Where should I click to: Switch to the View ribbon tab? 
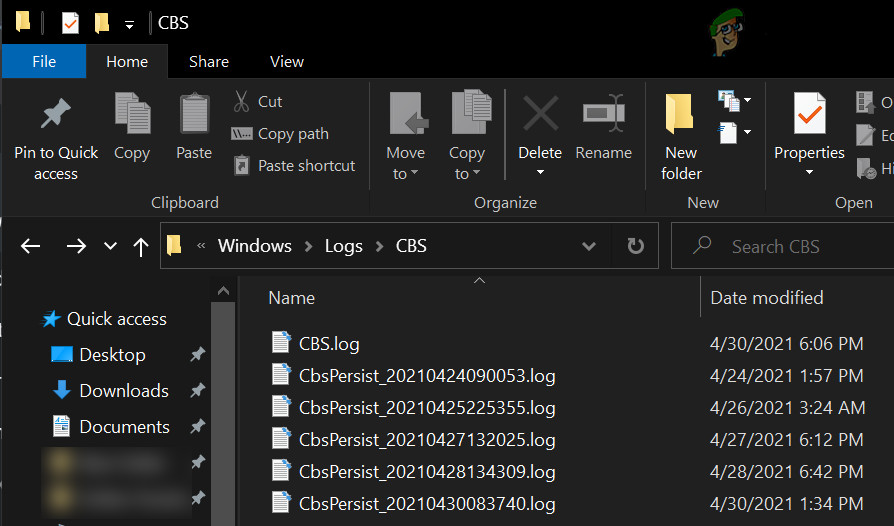[x=286, y=61]
